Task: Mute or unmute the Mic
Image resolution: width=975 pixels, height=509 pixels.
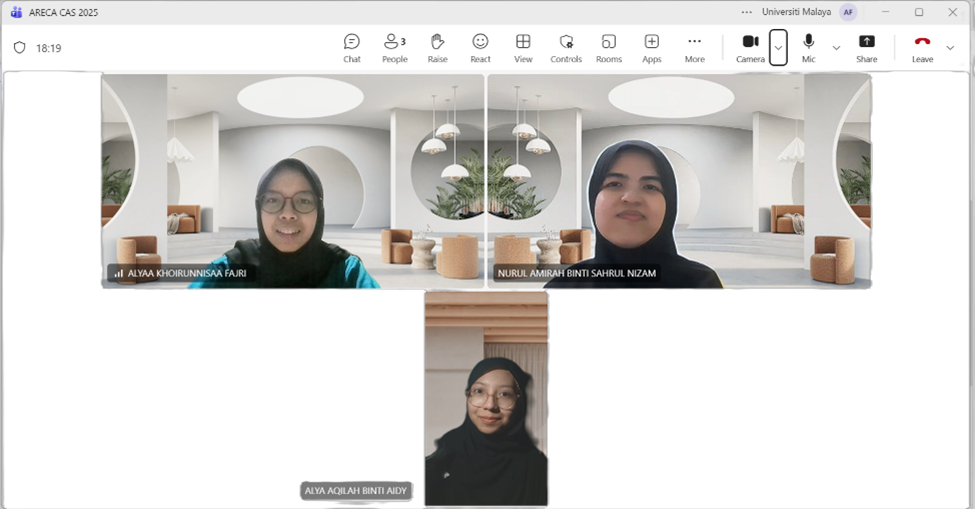Action: click(x=808, y=48)
